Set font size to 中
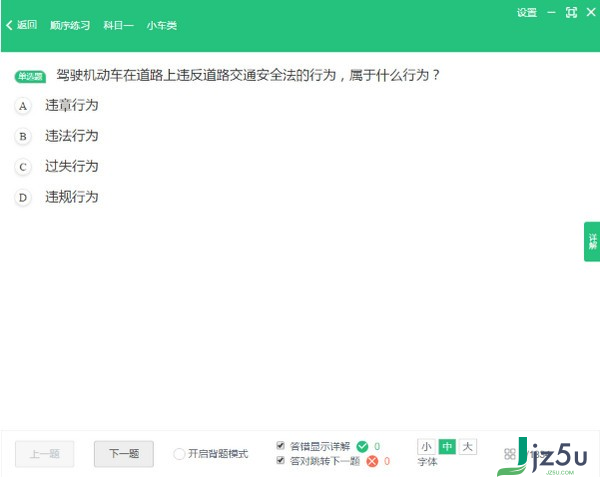 point(447,446)
